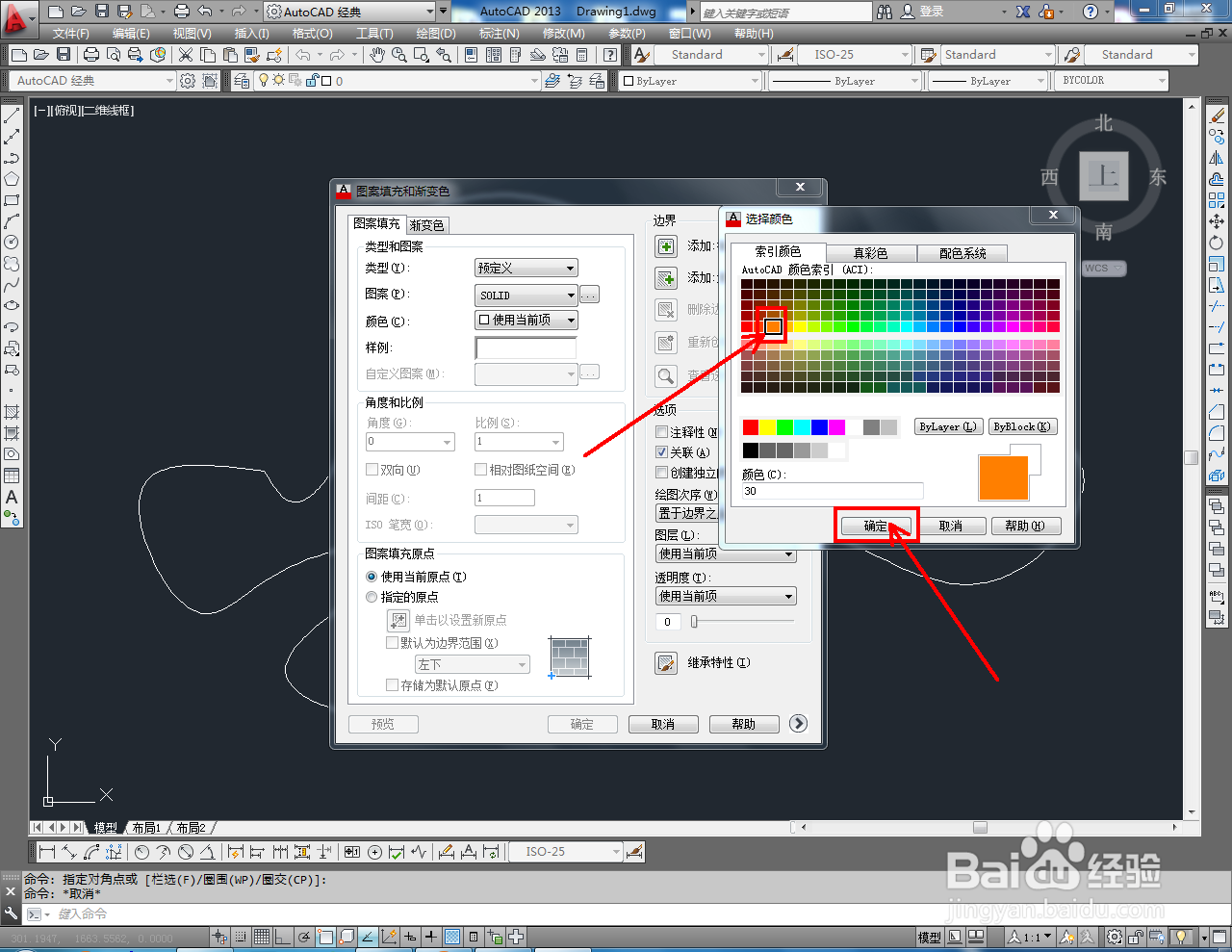Click 取消 in the hatch dialog
The image size is (1232, 952).
click(x=662, y=724)
